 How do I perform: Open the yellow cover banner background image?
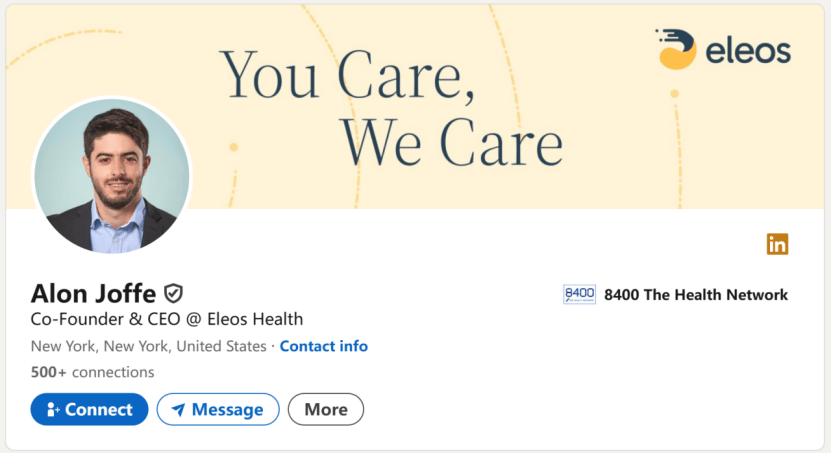560,180
